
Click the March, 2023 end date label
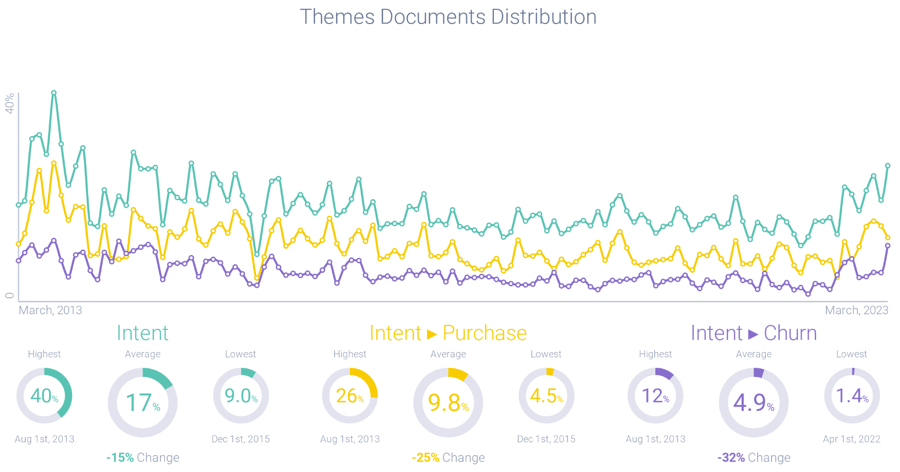tap(856, 310)
